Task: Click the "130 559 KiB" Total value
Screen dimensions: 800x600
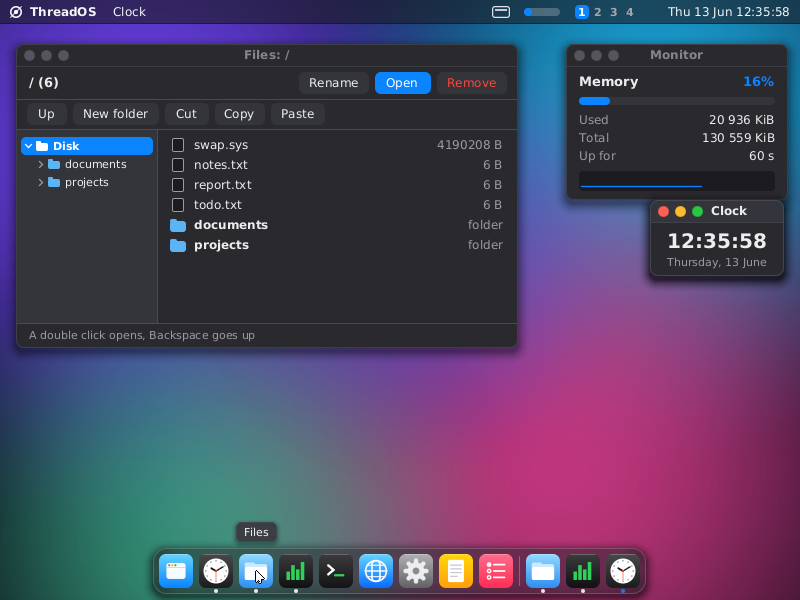Action: point(738,138)
